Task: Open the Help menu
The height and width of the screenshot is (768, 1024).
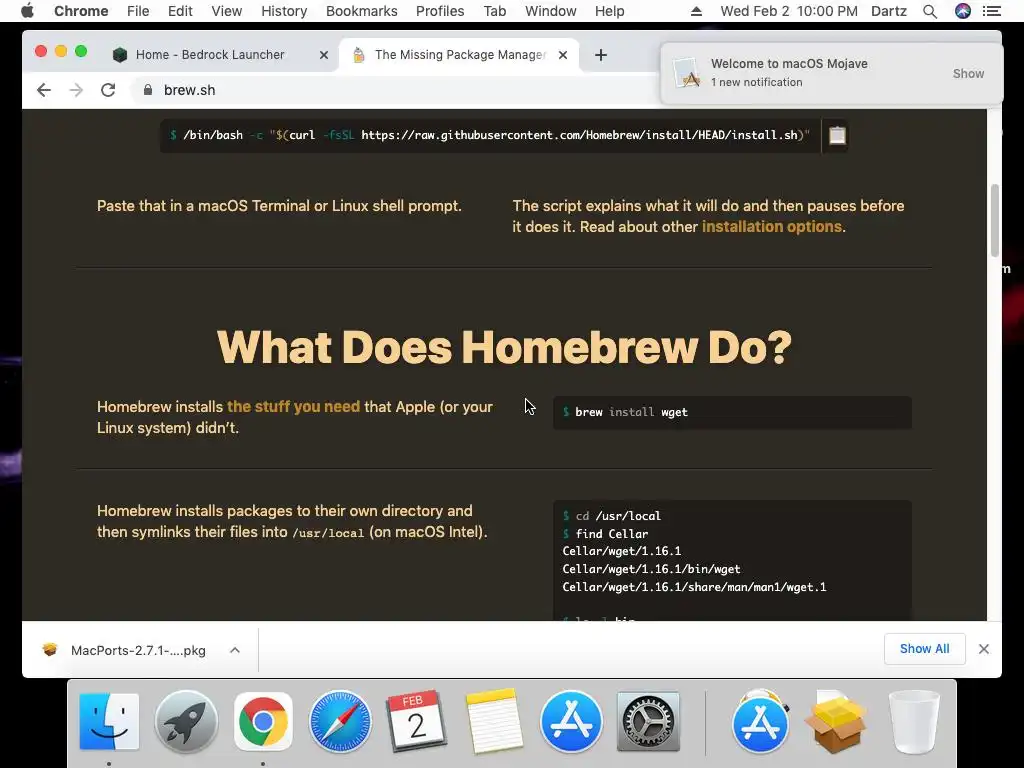Action: (609, 11)
